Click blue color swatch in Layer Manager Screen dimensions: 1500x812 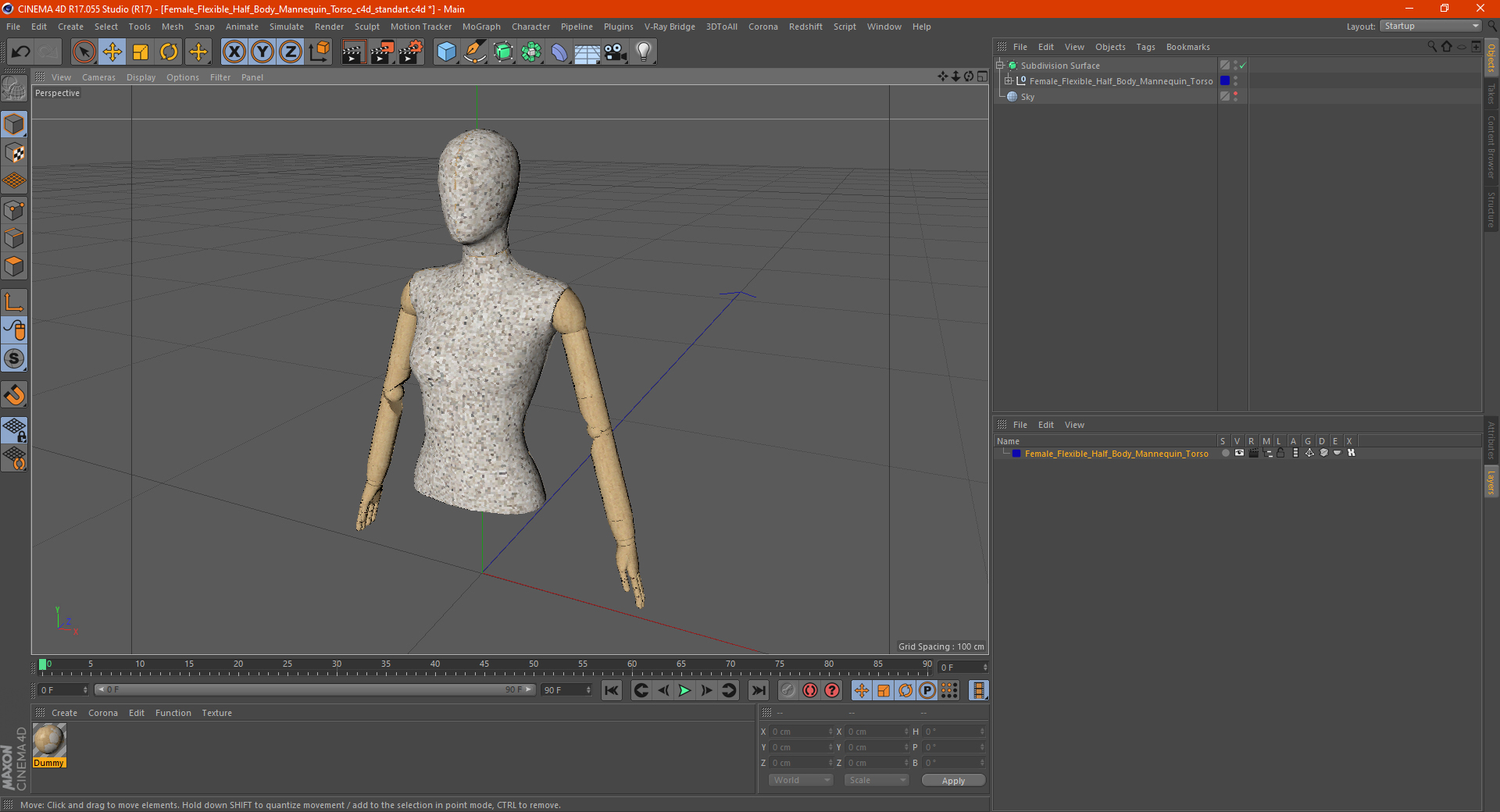click(x=1016, y=454)
